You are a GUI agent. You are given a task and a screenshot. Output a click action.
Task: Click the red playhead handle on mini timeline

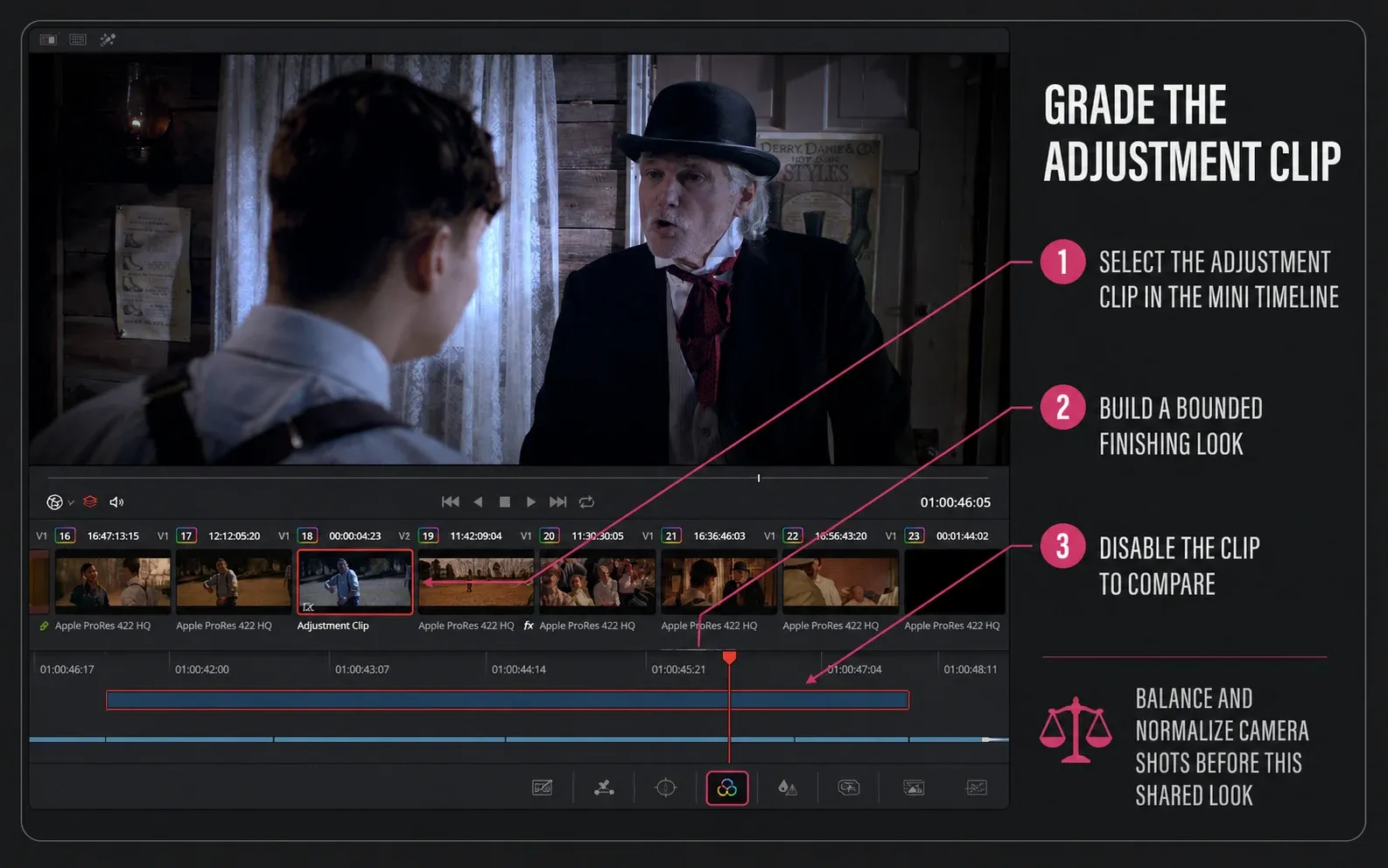click(729, 656)
